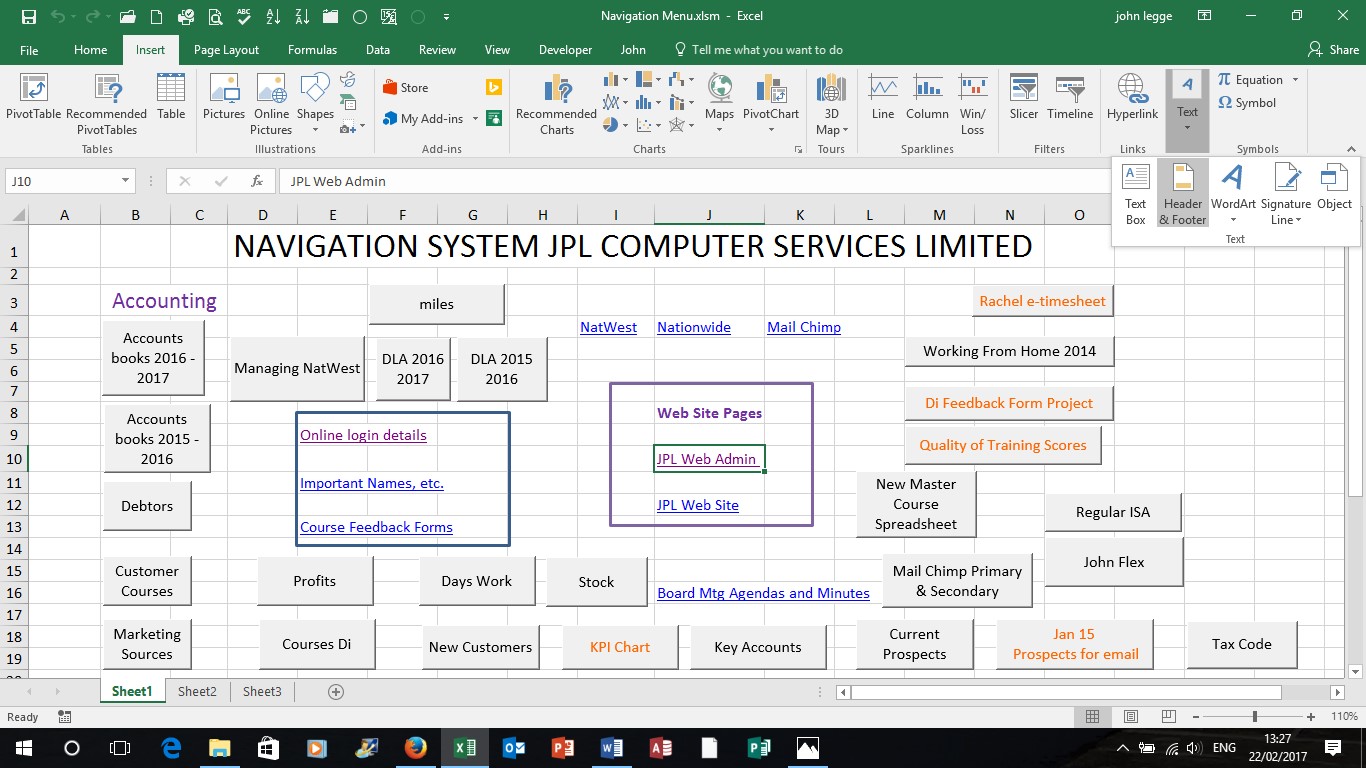Open Online Pictures
The width and height of the screenshot is (1366, 768).
271,105
